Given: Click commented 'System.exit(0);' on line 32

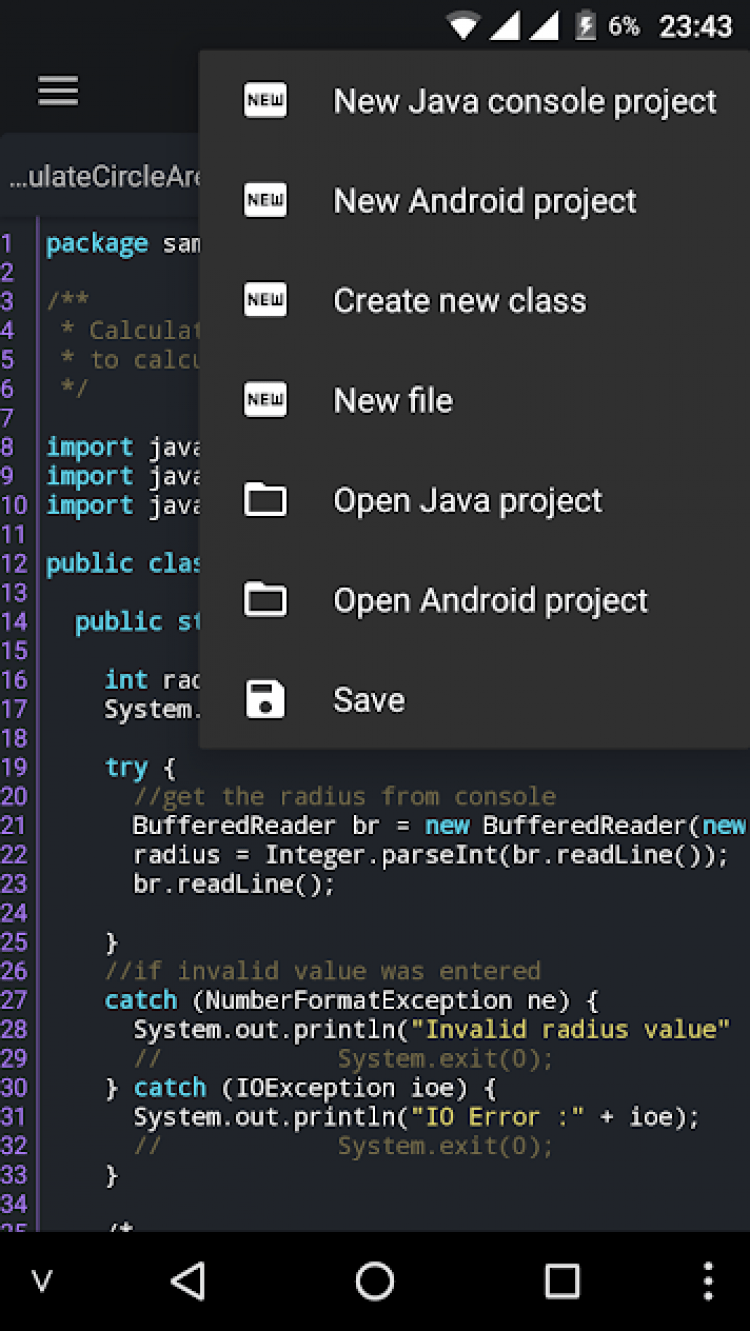Looking at the screenshot, I should pyautogui.click(x=445, y=1145).
